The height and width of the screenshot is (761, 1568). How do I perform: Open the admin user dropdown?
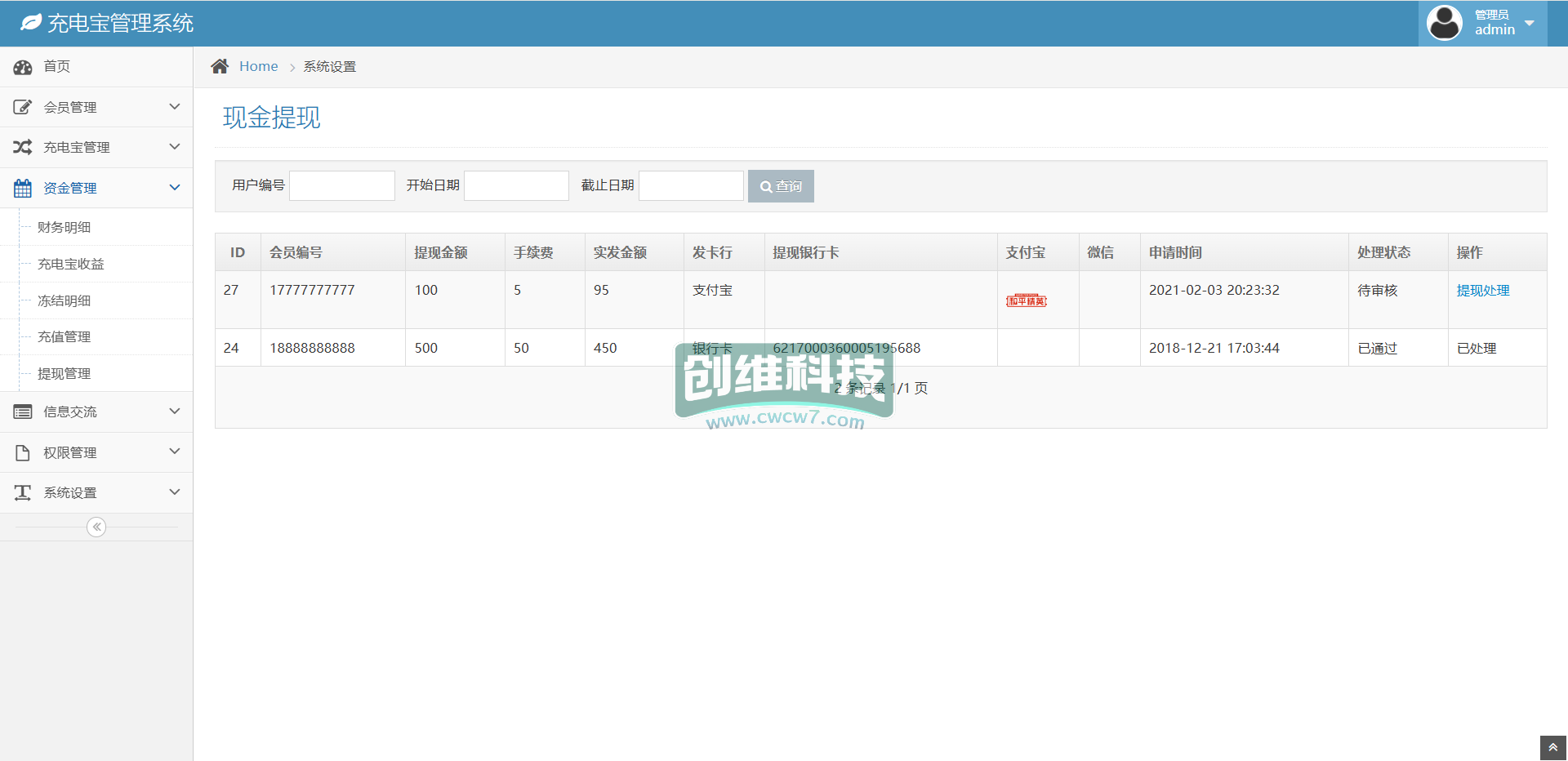click(x=1482, y=23)
